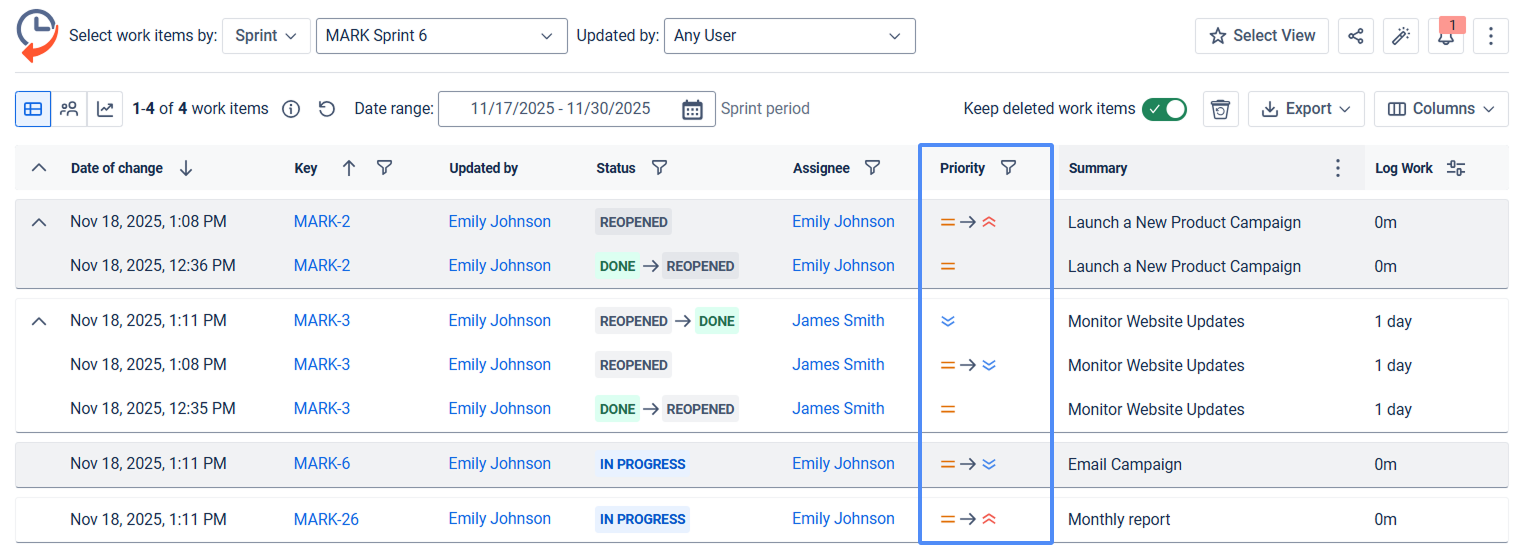Click medium priority icon in 12:36 PM row
The height and width of the screenshot is (556, 1523).
click(948, 266)
